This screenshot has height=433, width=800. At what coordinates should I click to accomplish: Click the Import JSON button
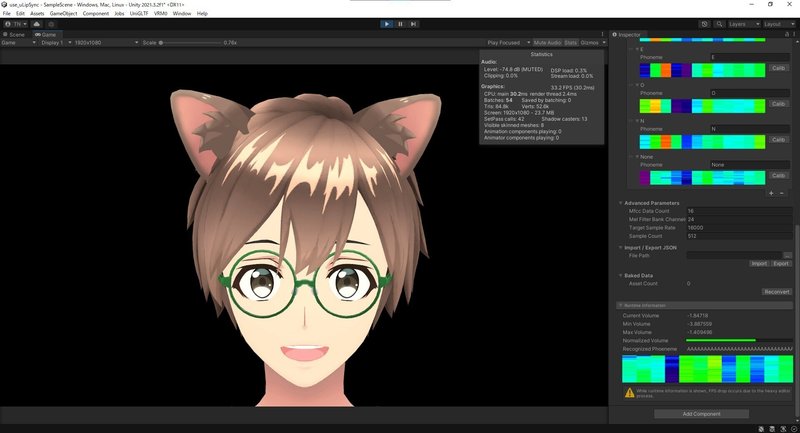point(759,264)
